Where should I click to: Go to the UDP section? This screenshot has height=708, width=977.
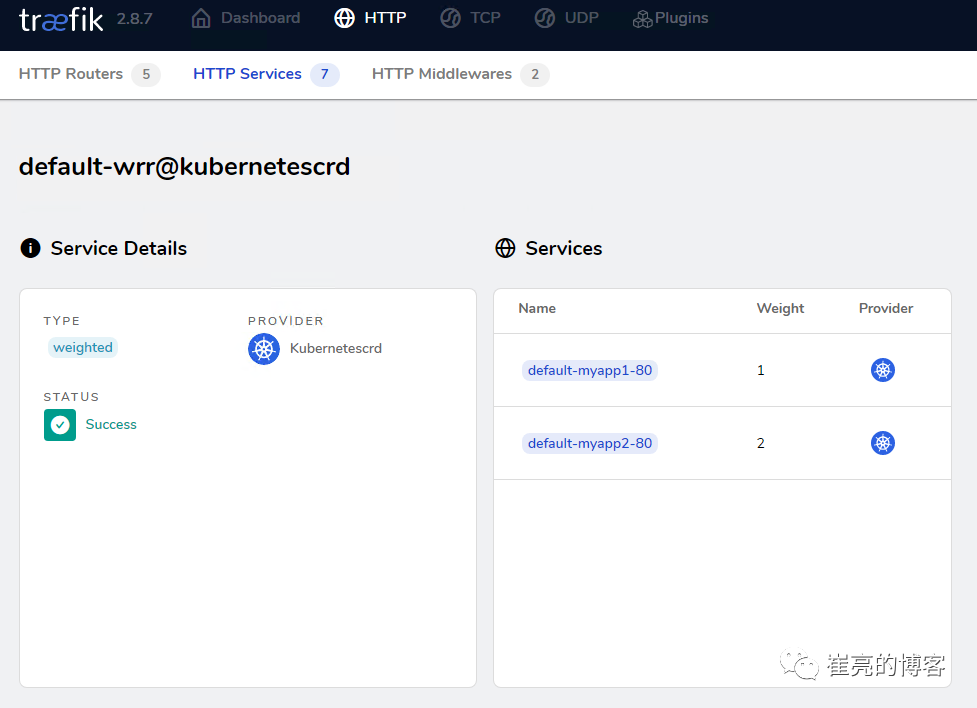(566, 18)
